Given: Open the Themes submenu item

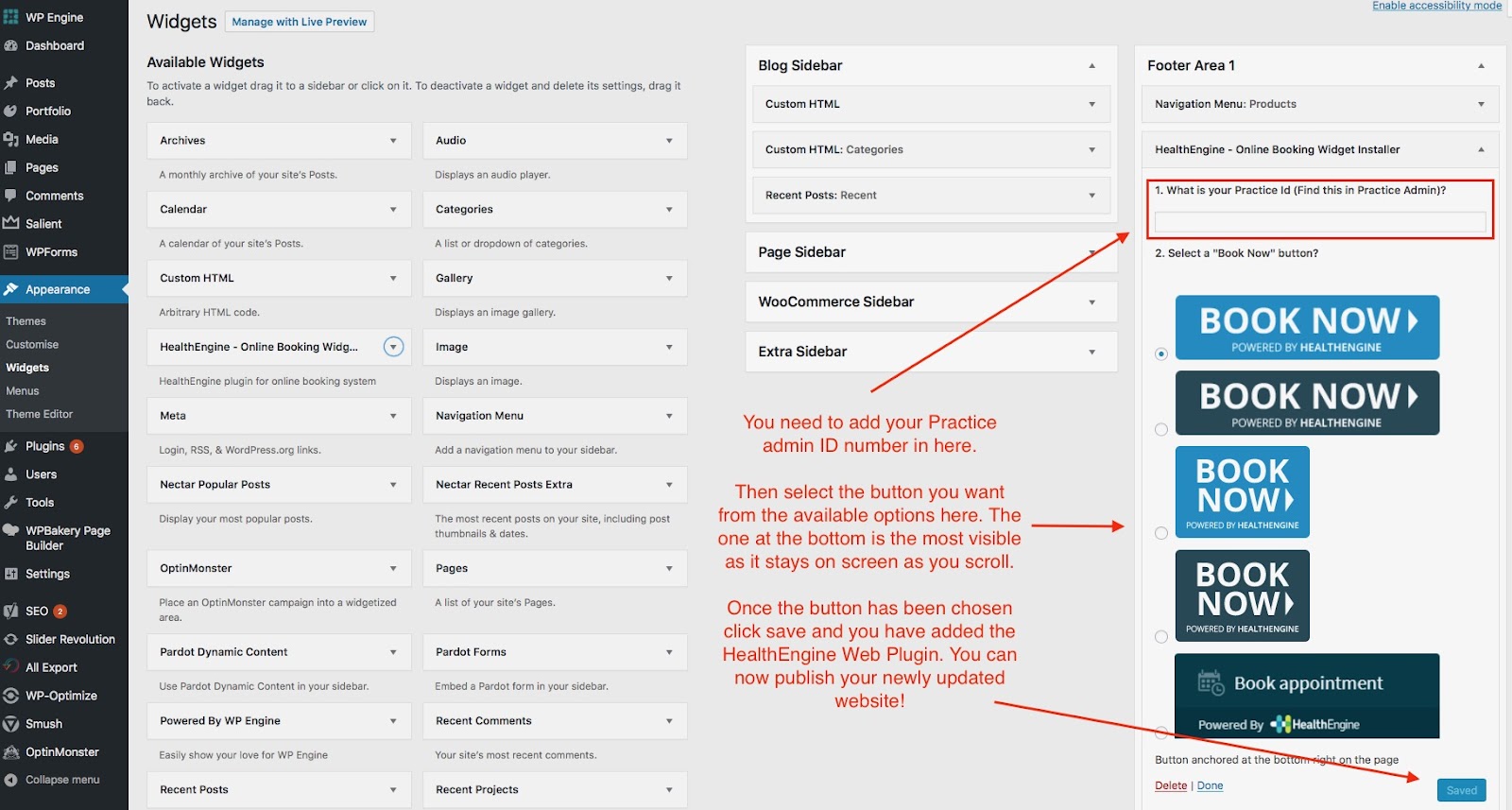Looking at the screenshot, I should pos(26,321).
